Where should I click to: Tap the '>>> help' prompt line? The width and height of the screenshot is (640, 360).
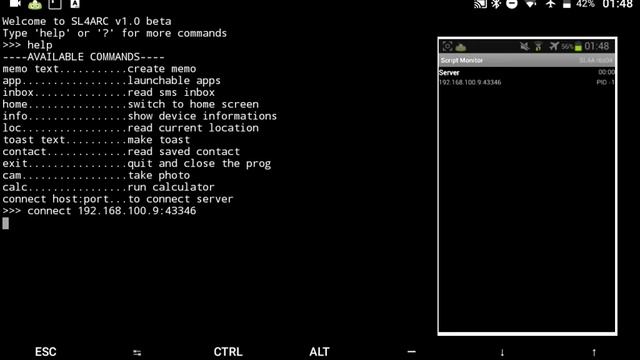27,45
